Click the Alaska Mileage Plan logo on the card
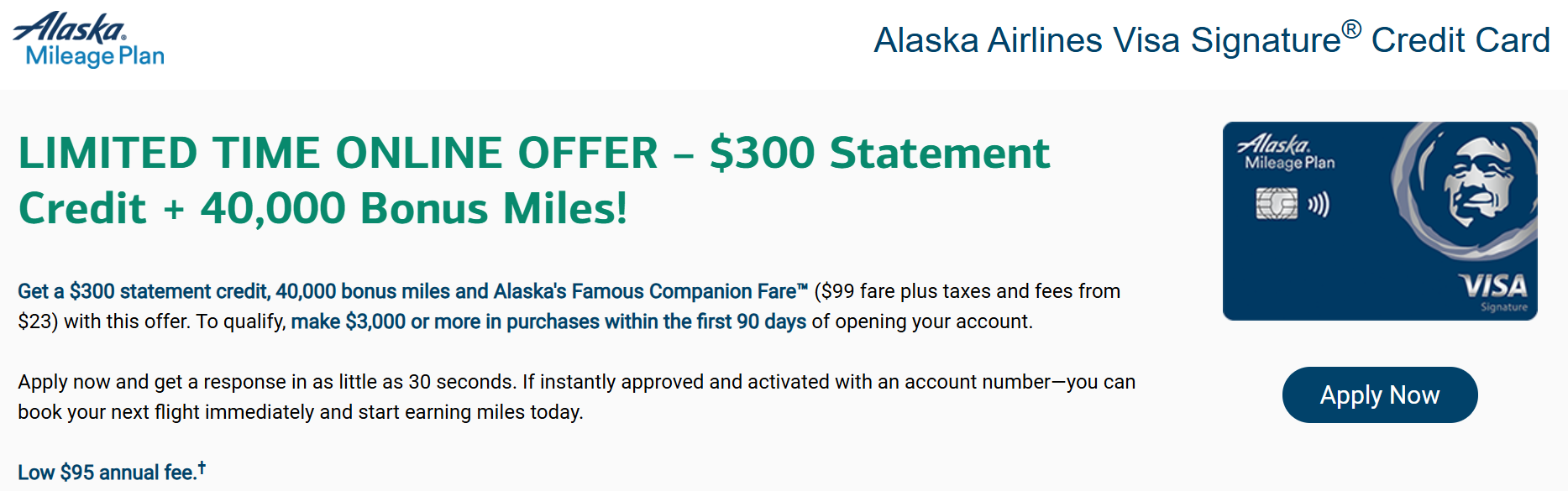This screenshot has width=1568, height=491. click(x=1286, y=153)
